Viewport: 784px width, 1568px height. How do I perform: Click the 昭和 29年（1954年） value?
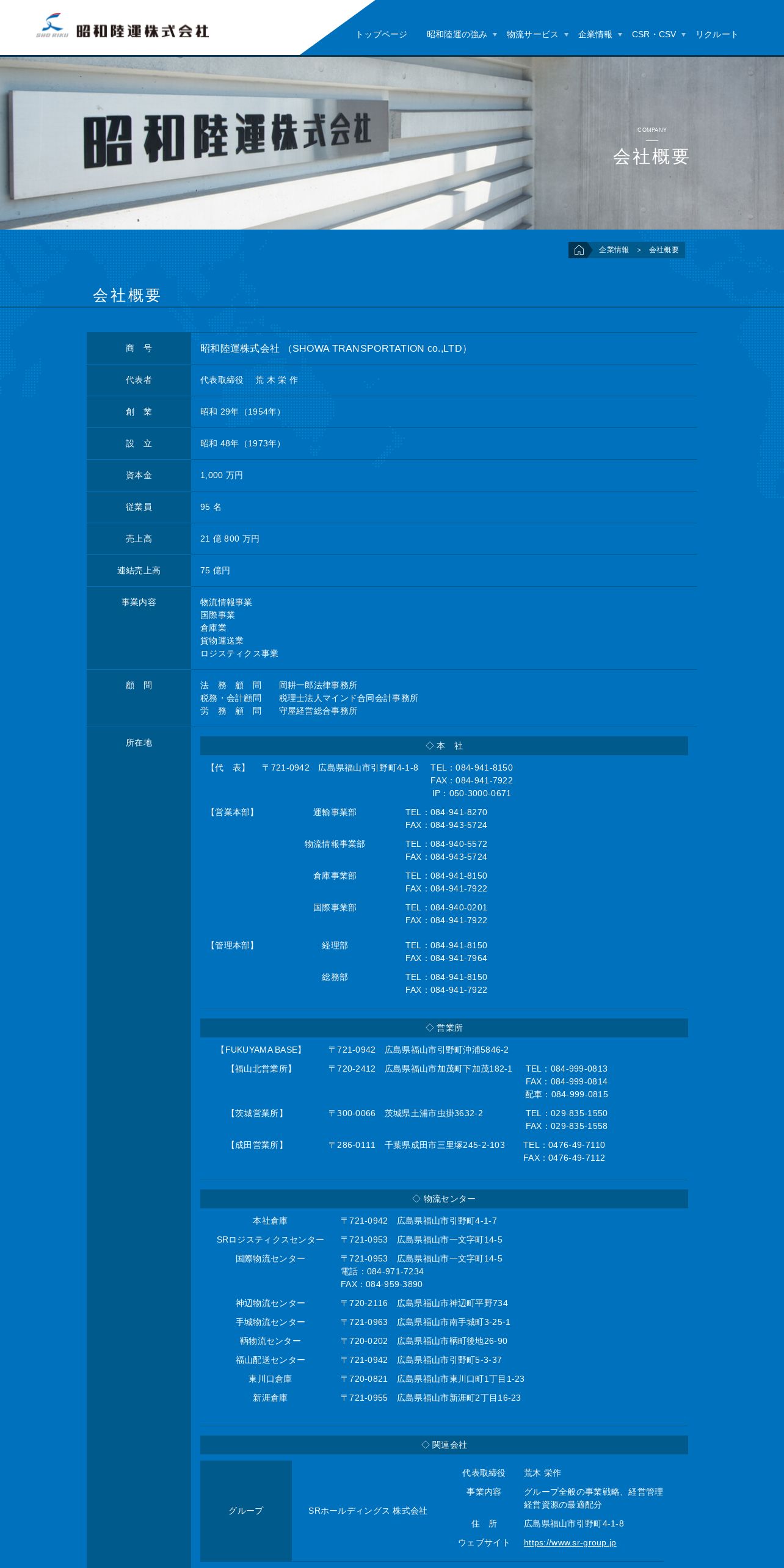242,412
